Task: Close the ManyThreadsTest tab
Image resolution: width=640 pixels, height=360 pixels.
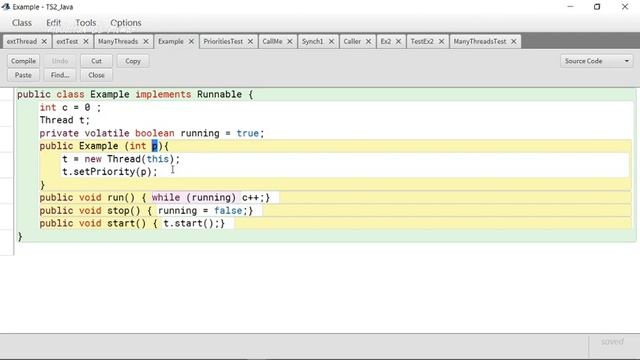Action: (x=514, y=42)
